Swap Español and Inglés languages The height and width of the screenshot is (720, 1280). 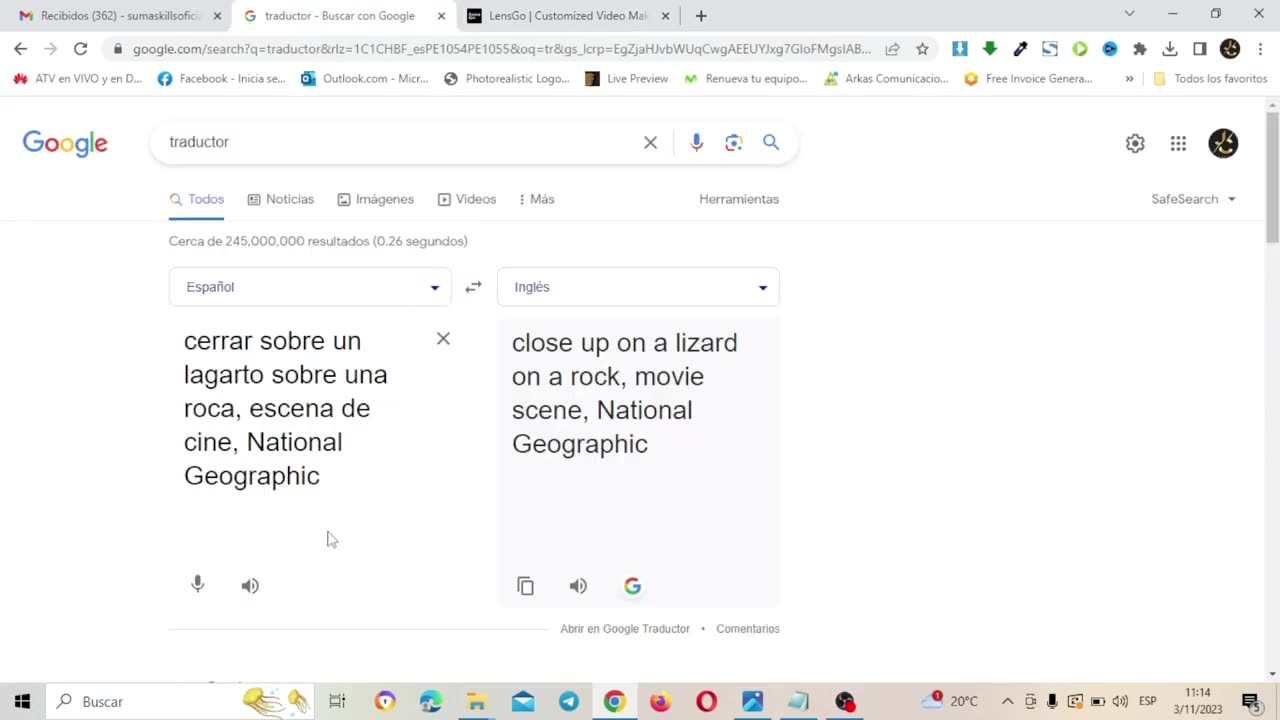473,287
